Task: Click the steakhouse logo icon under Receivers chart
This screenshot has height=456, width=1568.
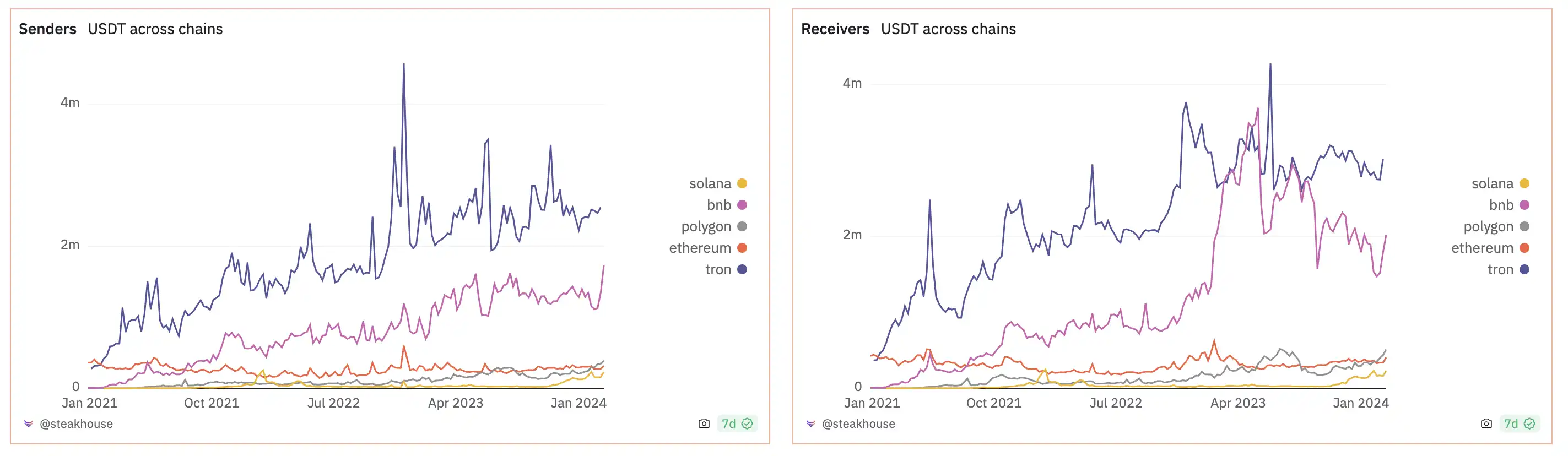Action: pos(811,424)
